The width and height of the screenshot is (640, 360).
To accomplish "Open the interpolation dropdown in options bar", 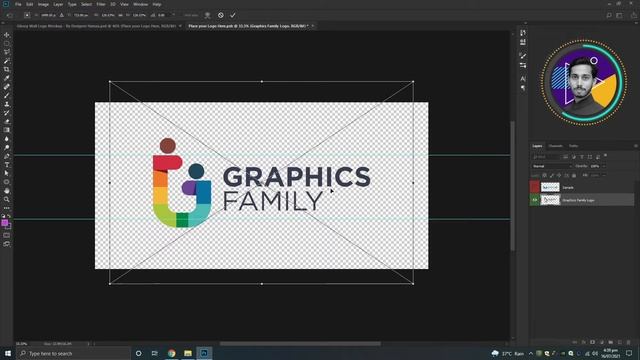I will pos(190,15).
